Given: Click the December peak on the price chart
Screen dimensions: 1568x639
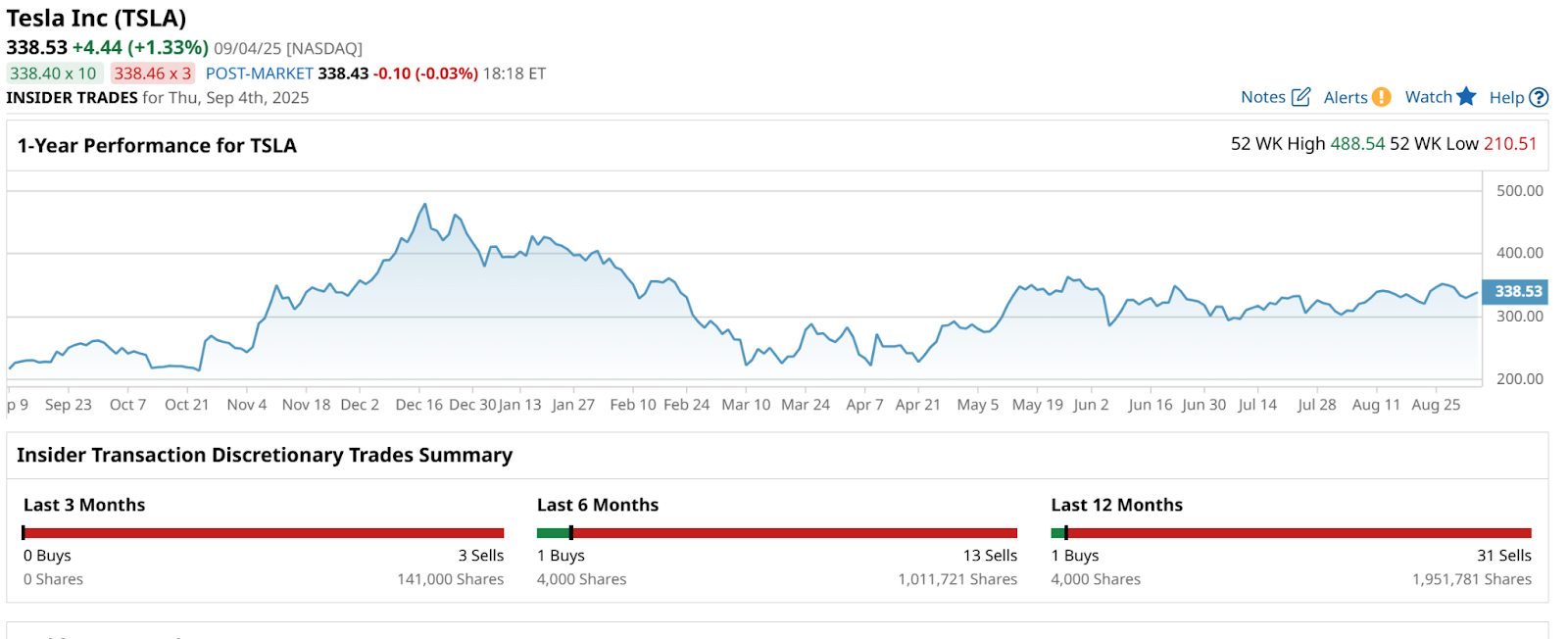Looking at the screenshot, I should pos(424,205).
